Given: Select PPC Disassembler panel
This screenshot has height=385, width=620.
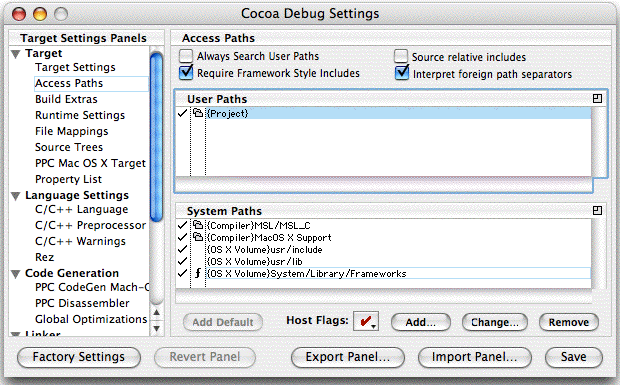Looking at the screenshot, I should pyautogui.click(x=82, y=303).
